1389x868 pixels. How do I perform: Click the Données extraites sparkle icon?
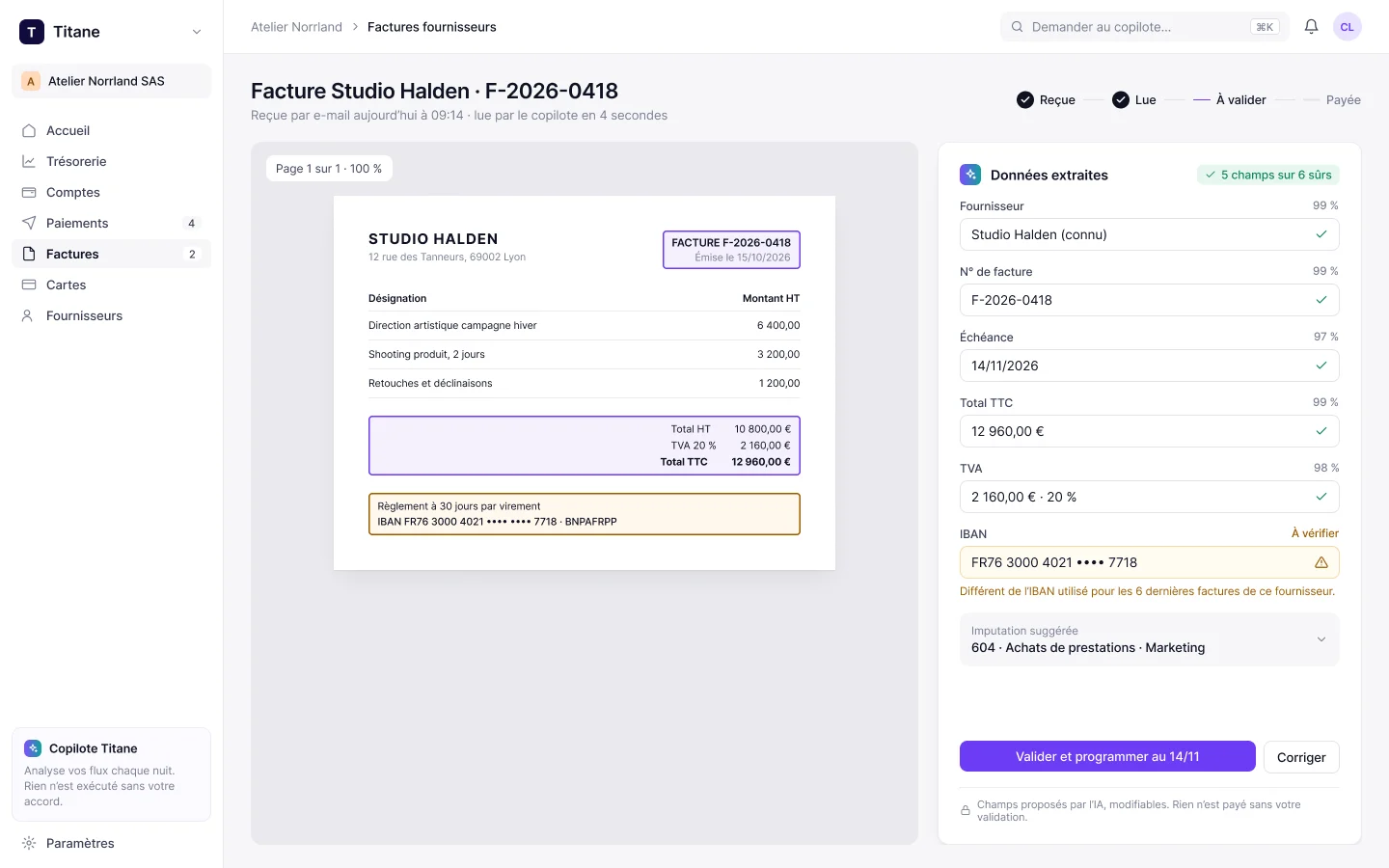click(970, 175)
